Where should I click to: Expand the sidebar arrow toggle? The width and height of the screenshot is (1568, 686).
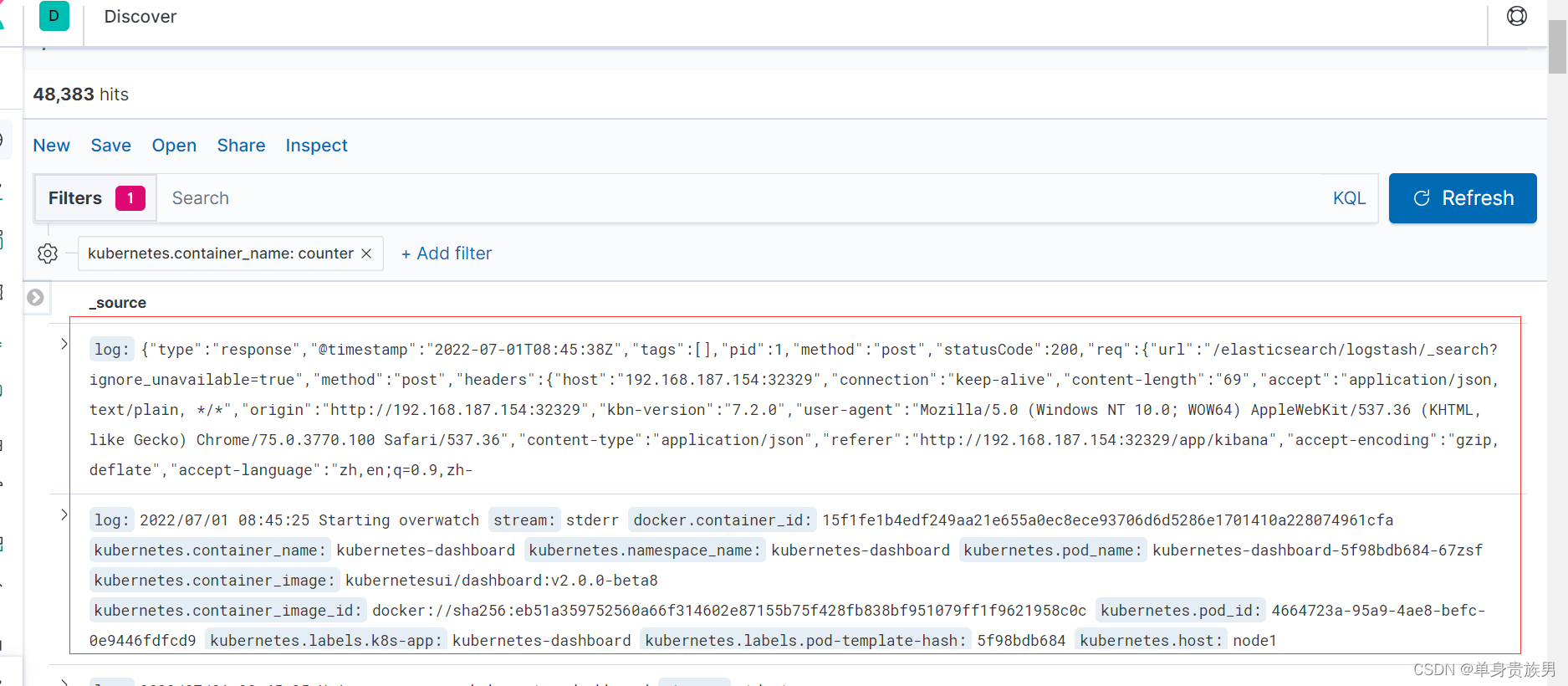(x=35, y=297)
